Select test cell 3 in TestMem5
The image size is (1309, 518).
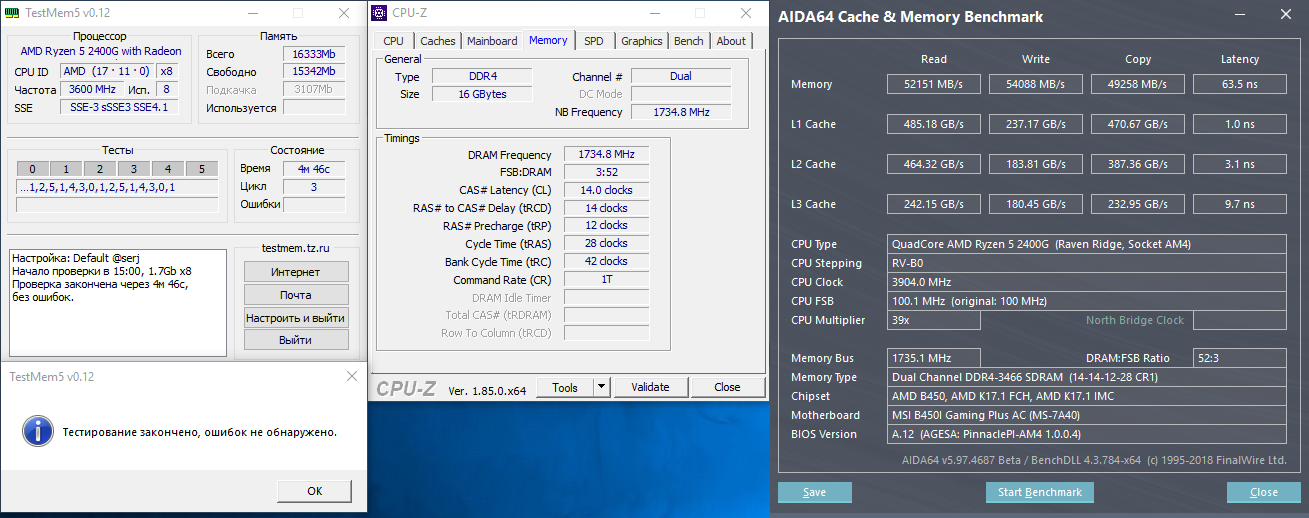tap(134, 169)
